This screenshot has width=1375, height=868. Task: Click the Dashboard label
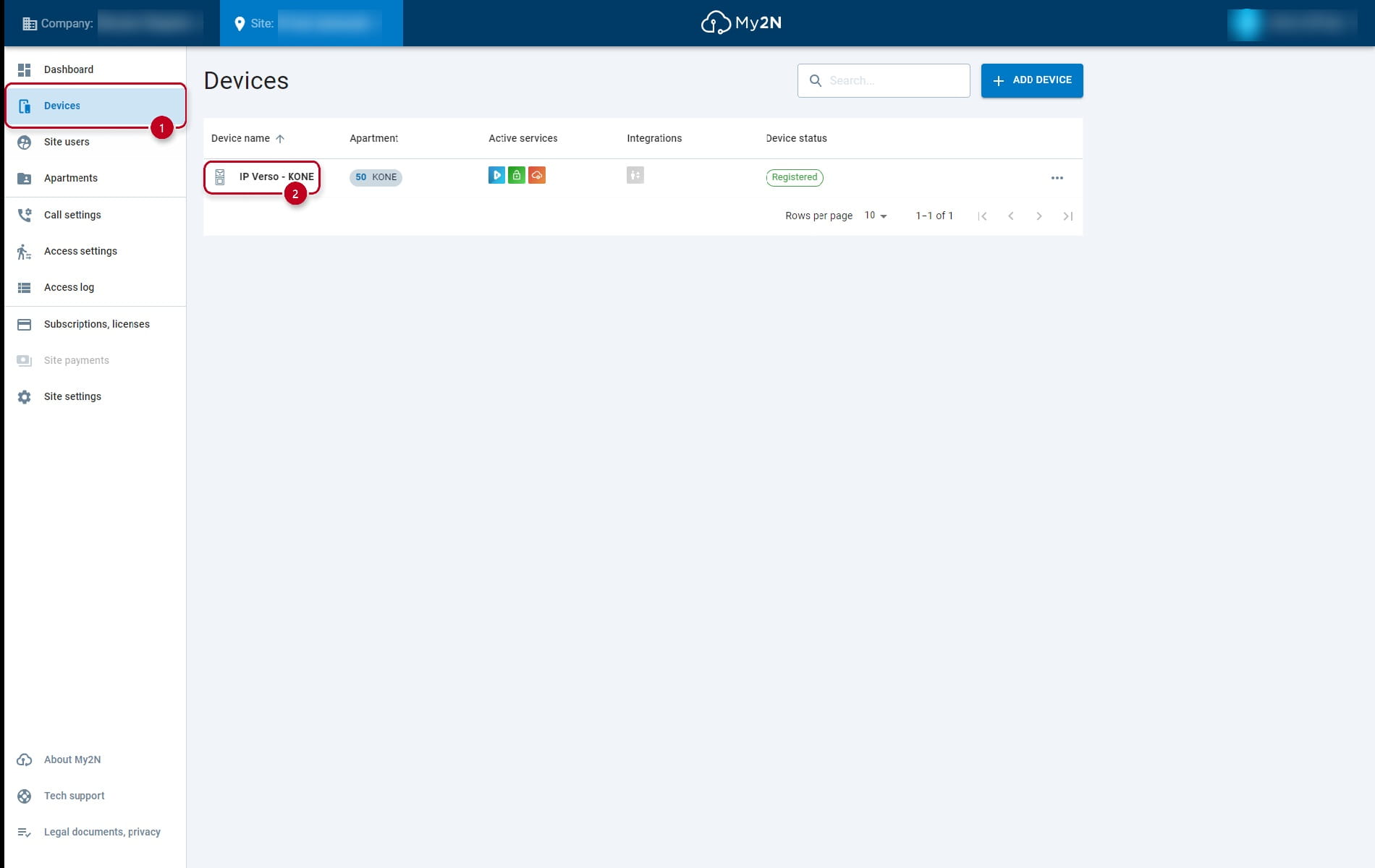click(69, 69)
